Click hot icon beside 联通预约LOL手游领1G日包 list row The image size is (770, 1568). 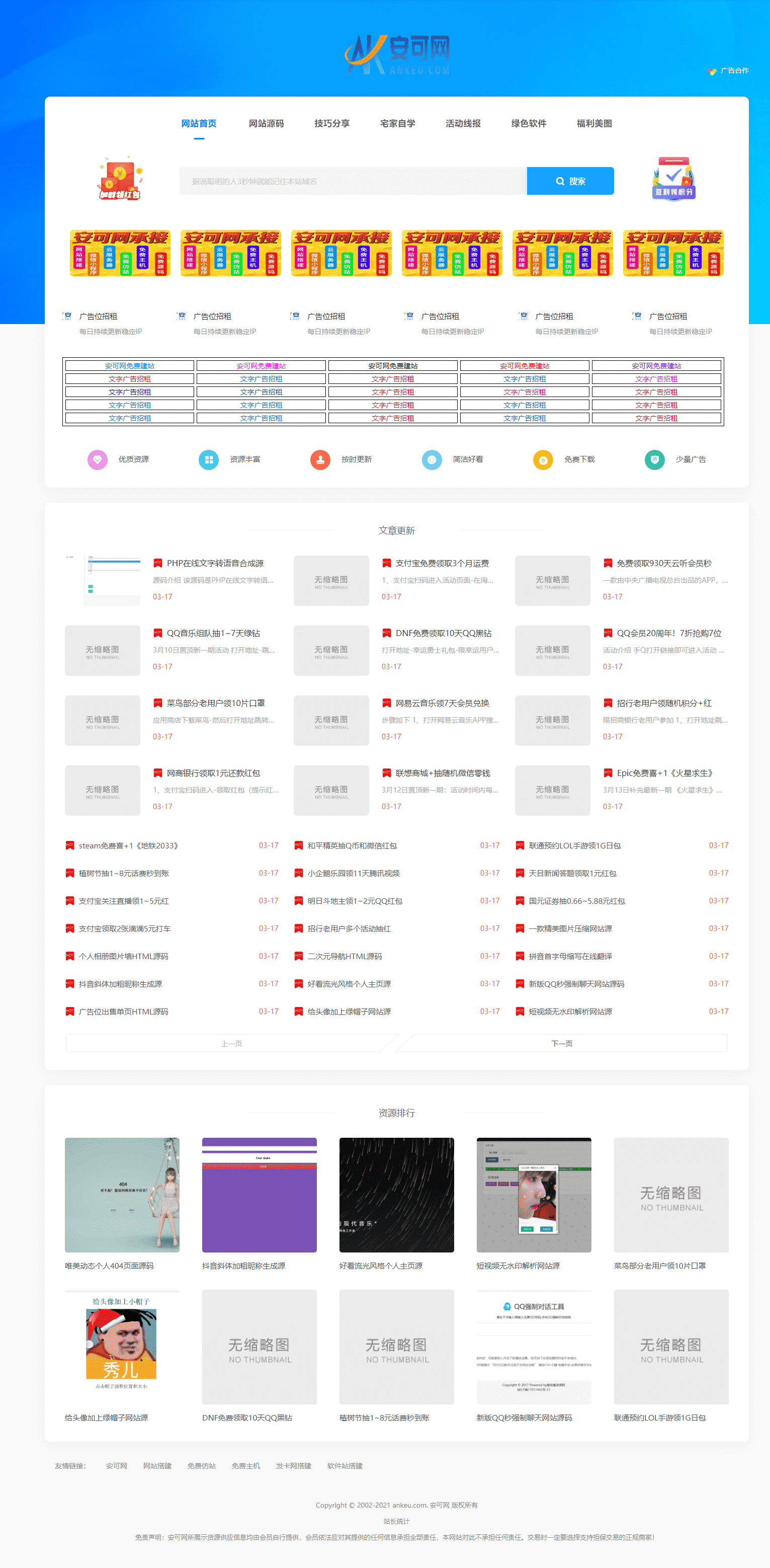[520, 845]
